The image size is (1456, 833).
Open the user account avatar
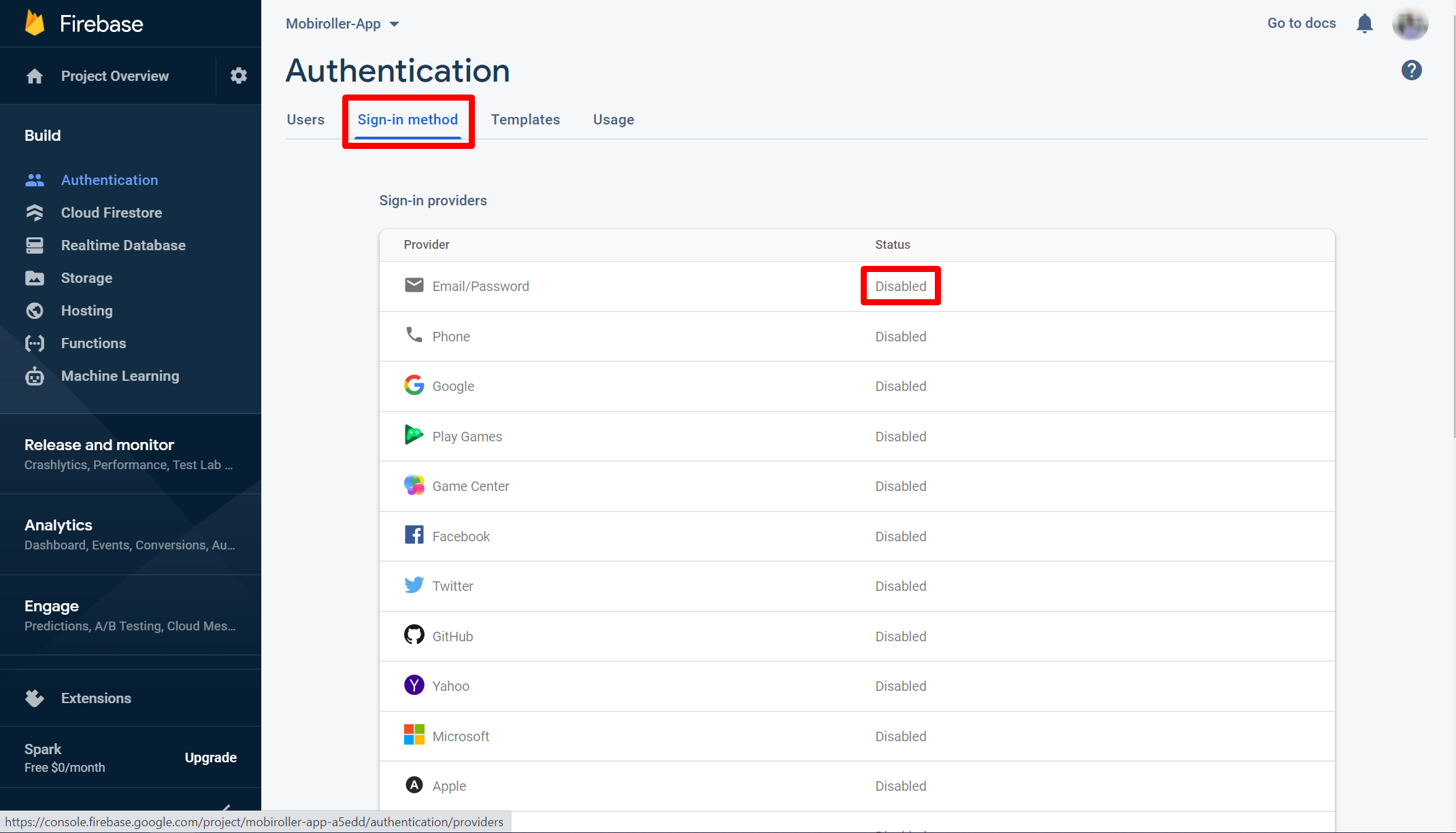coord(1410,24)
